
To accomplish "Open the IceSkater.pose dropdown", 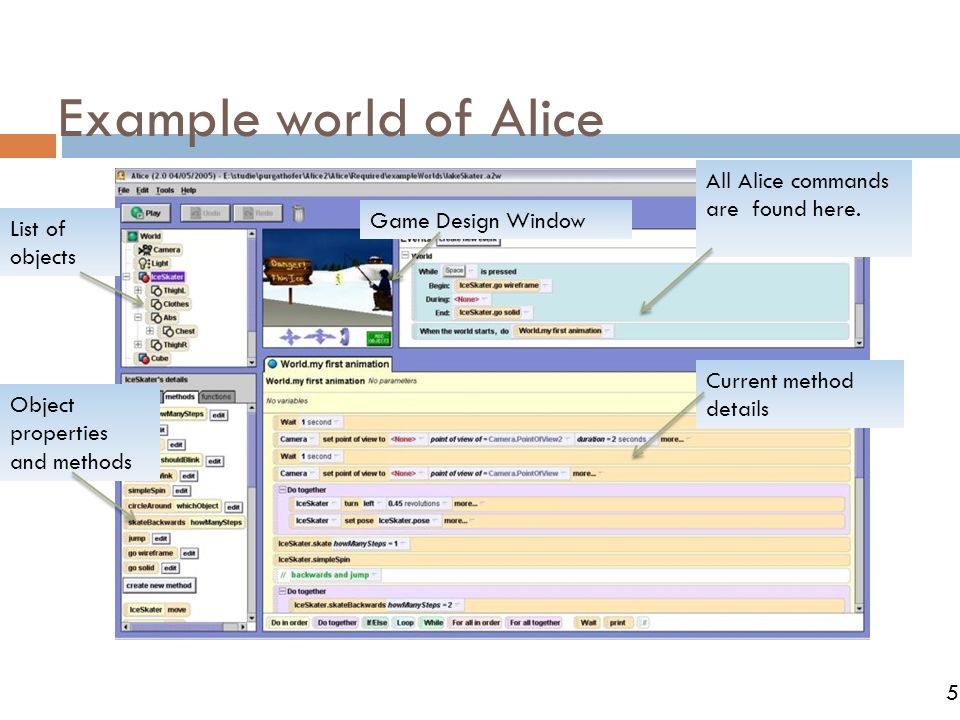I will coord(408,520).
